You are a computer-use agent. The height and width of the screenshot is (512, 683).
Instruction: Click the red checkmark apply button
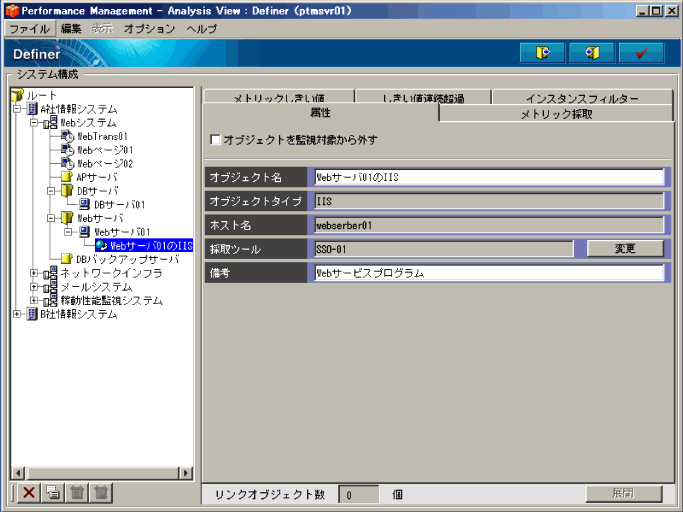[x=641, y=53]
